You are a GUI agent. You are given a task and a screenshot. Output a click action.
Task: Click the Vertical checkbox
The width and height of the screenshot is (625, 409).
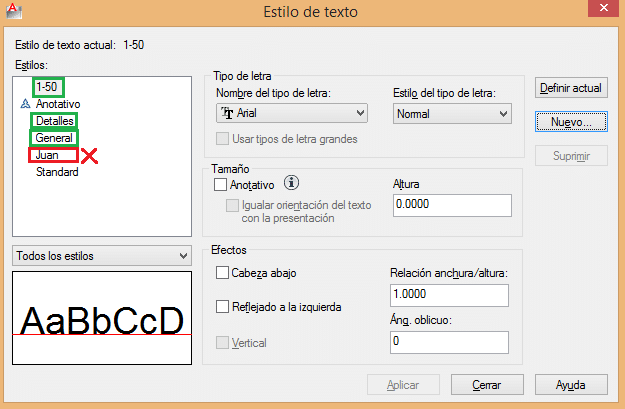222,342
